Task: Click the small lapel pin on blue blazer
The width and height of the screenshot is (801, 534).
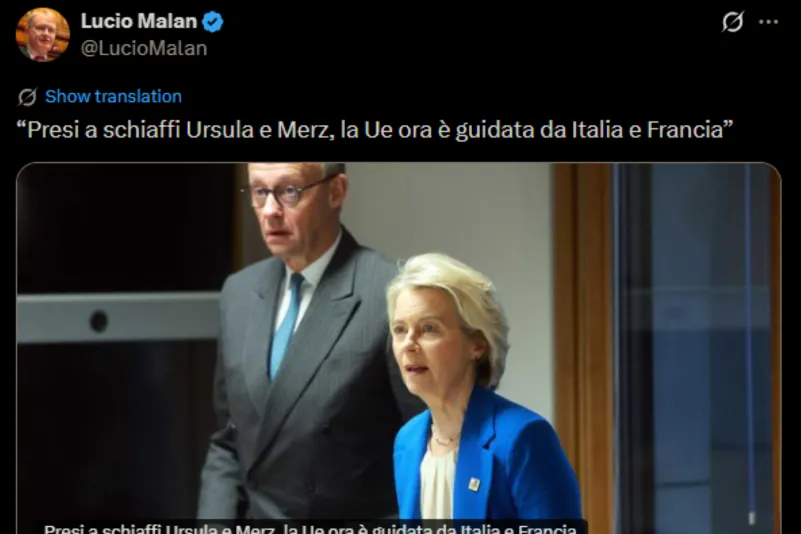Action: [x=474, y=483]
